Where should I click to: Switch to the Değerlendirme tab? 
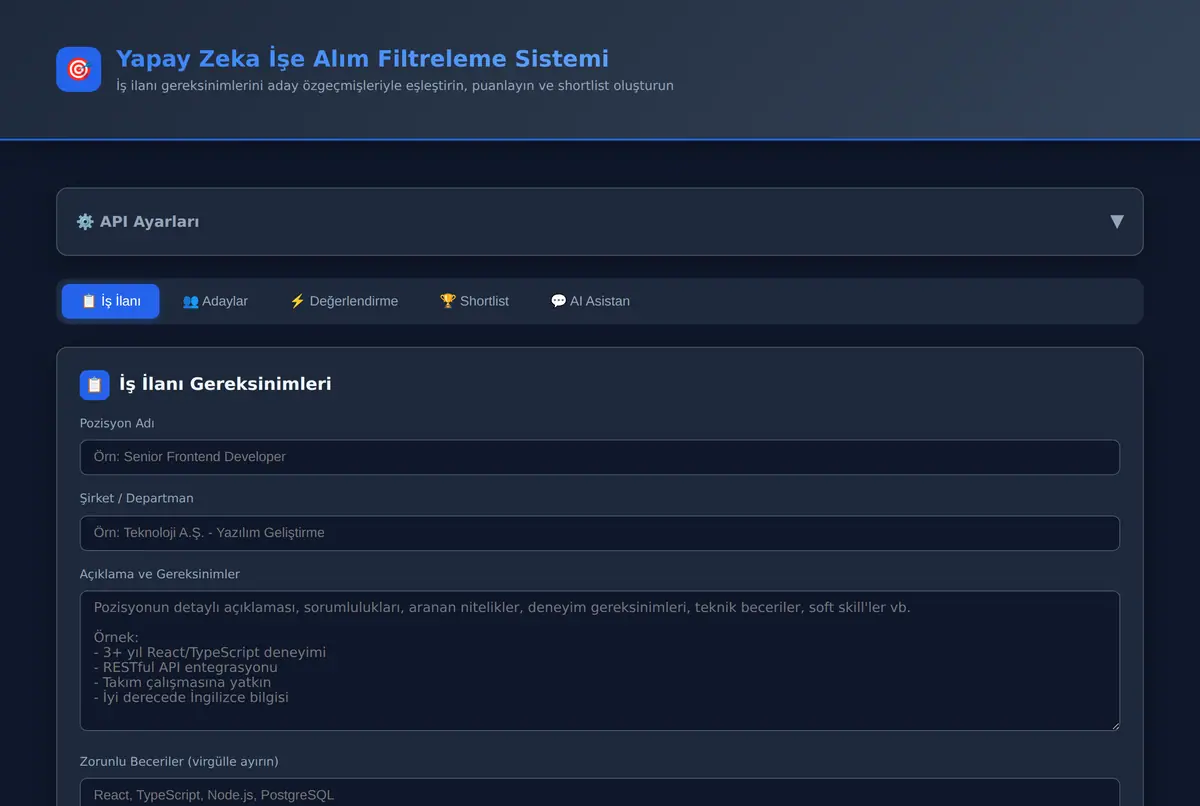pos(344,301)
